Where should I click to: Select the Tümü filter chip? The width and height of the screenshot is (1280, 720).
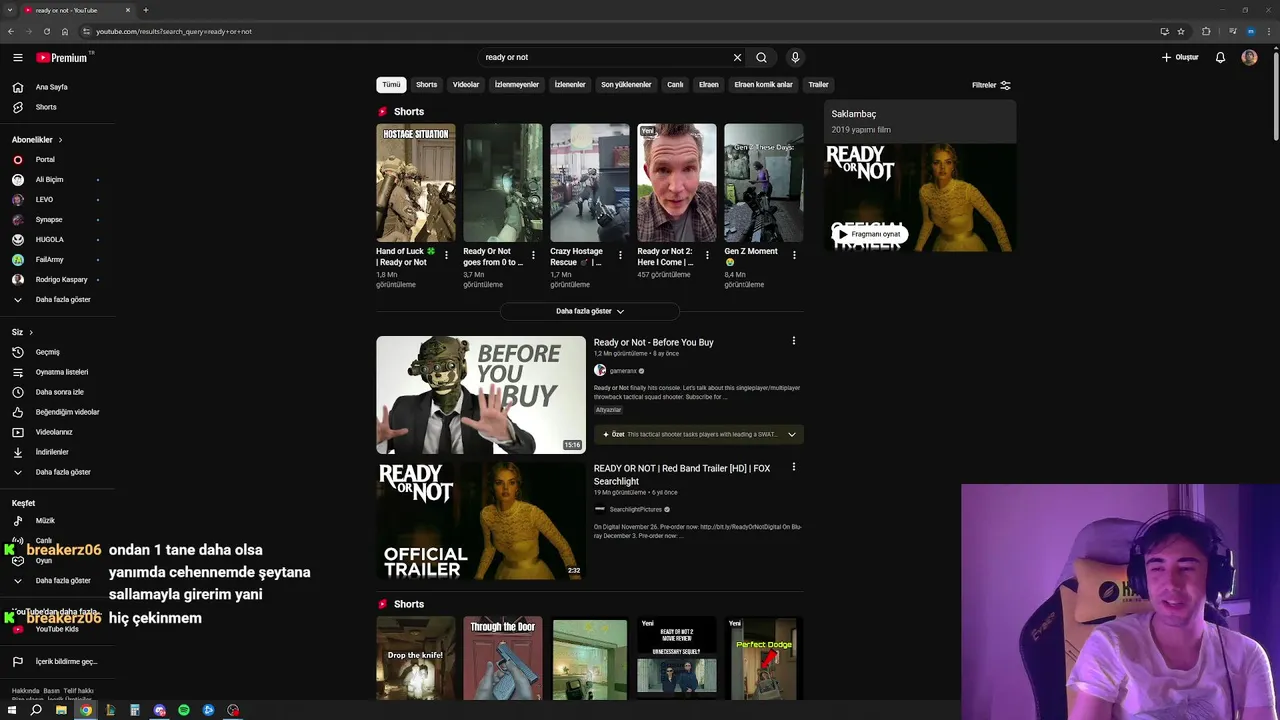click(x=391, y=85)
